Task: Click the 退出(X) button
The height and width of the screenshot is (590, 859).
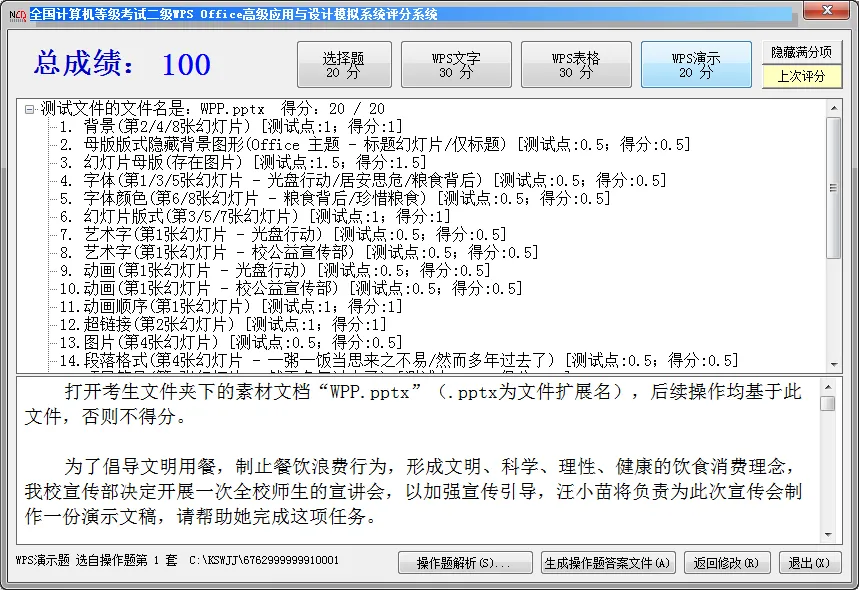Action: (810, 563)
